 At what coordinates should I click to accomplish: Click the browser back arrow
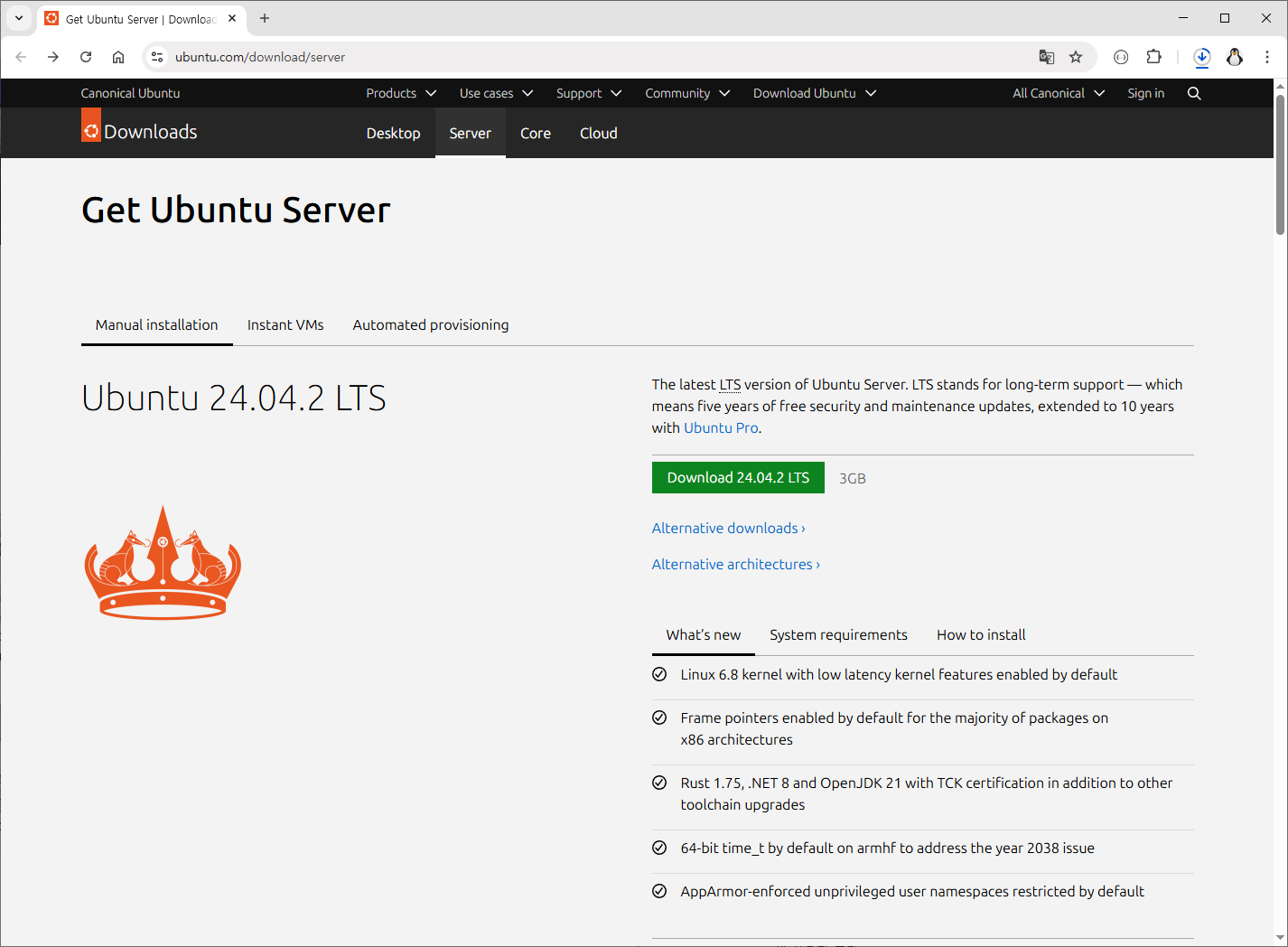tap(21, 57)
